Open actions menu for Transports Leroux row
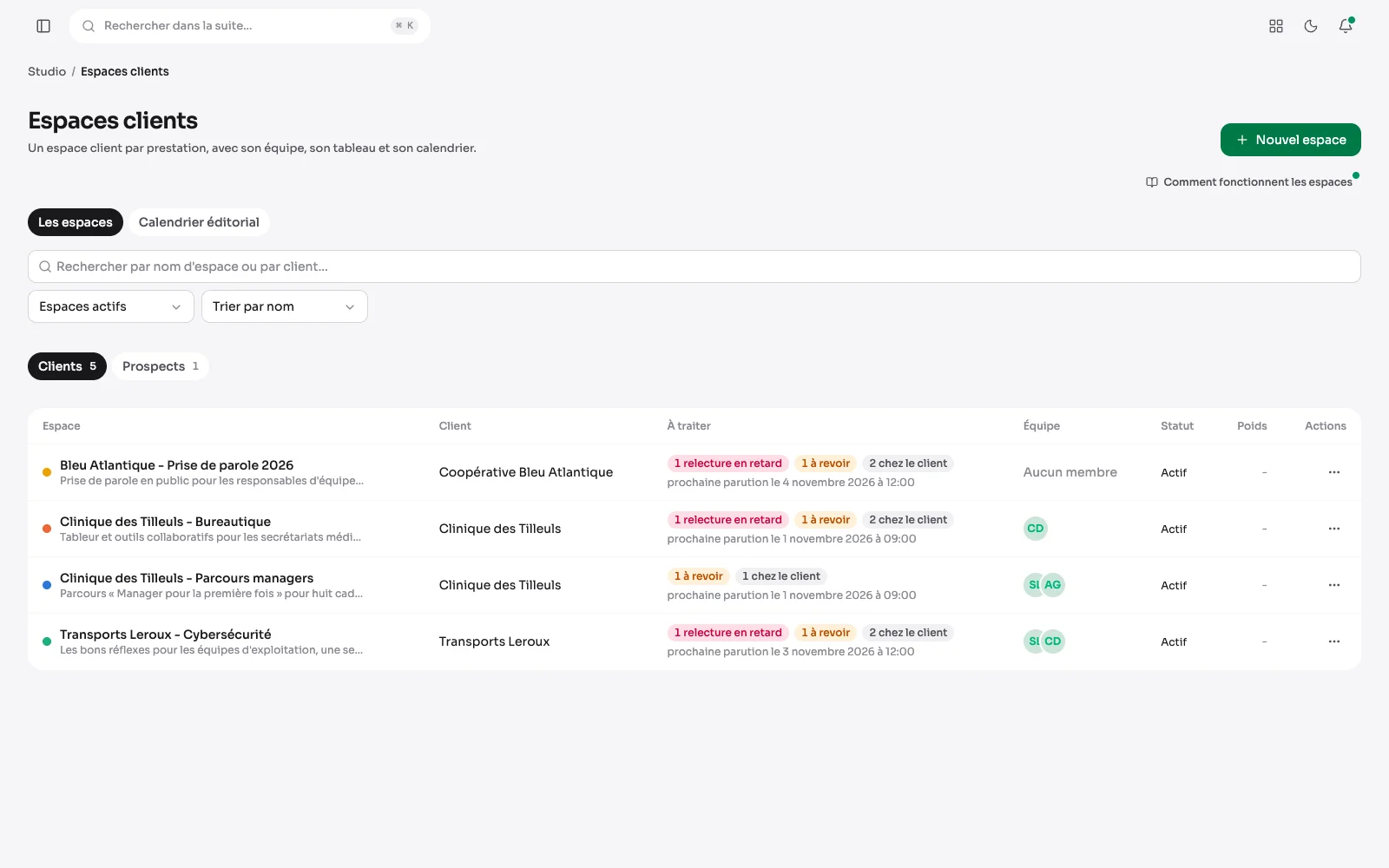Screen dimensions: 1389x868 point(1334,641)
